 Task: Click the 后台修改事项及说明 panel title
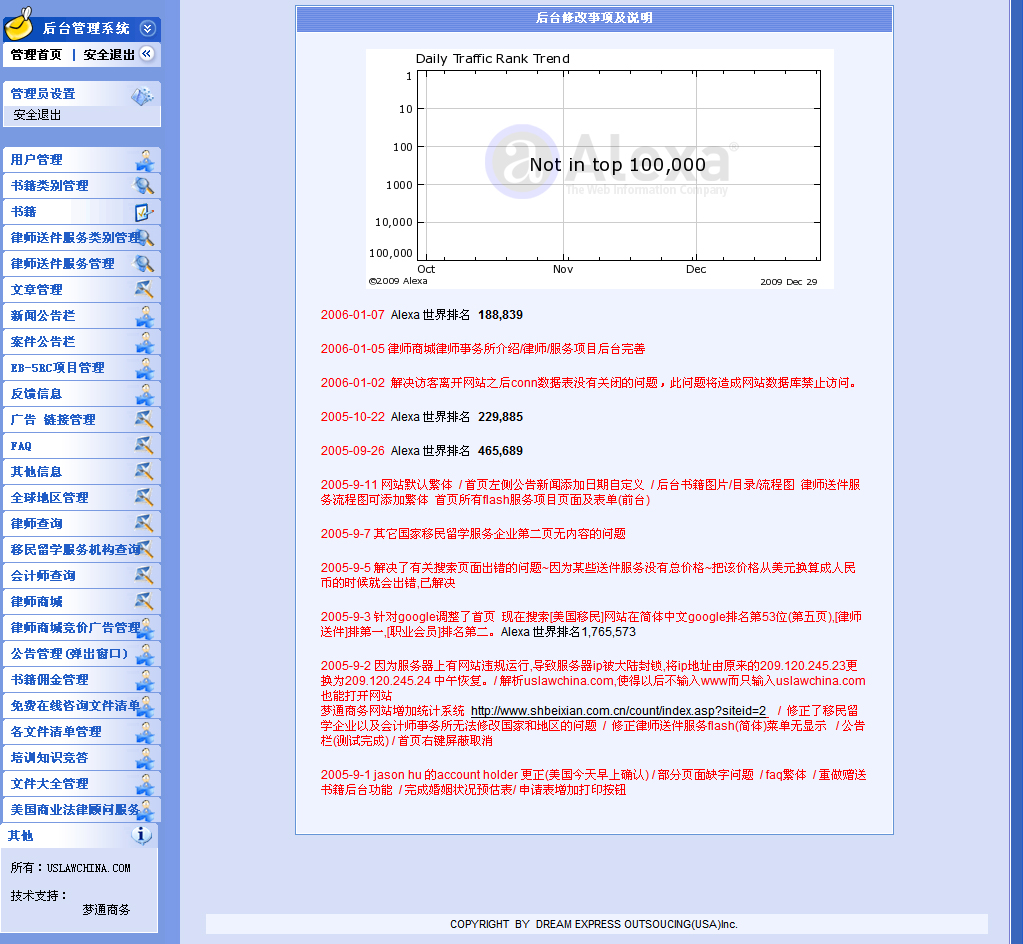(594, 18)
